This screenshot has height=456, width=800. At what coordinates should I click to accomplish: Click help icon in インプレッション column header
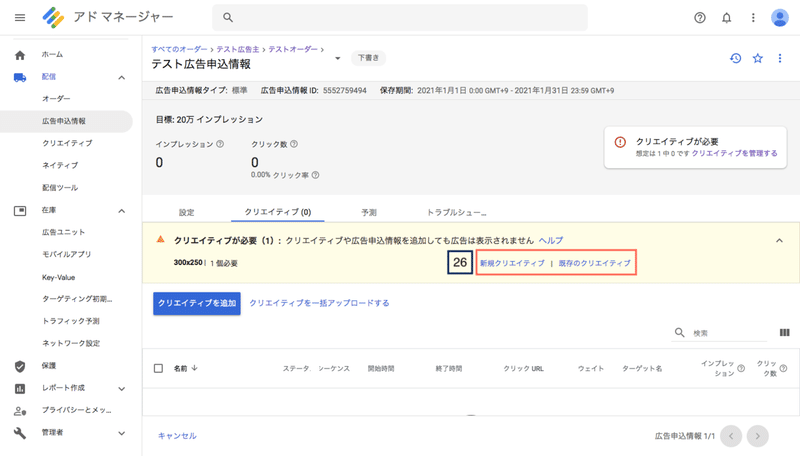point(741,368)
